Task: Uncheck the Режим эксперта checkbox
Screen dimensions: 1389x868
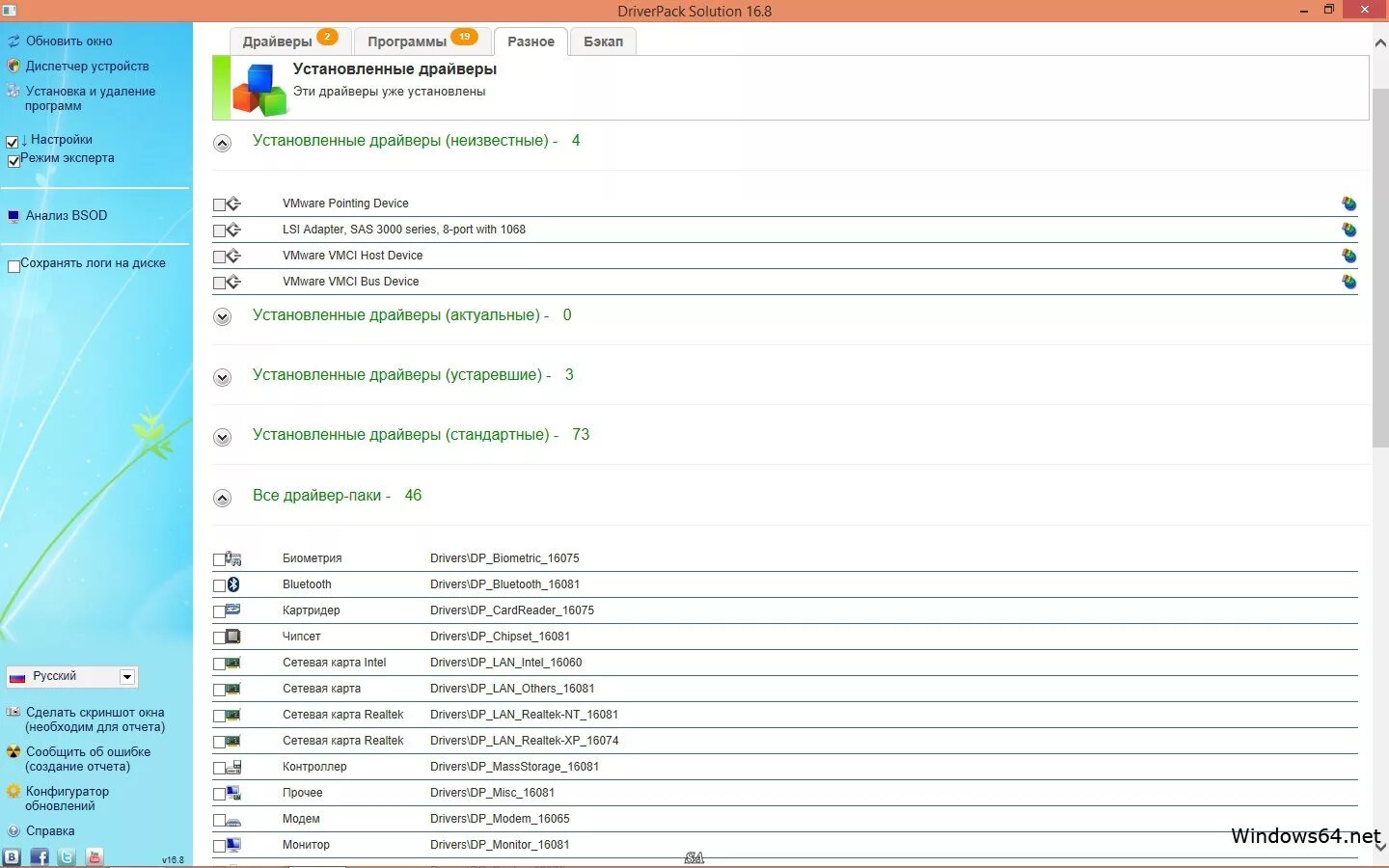Action: pos(14,160)
